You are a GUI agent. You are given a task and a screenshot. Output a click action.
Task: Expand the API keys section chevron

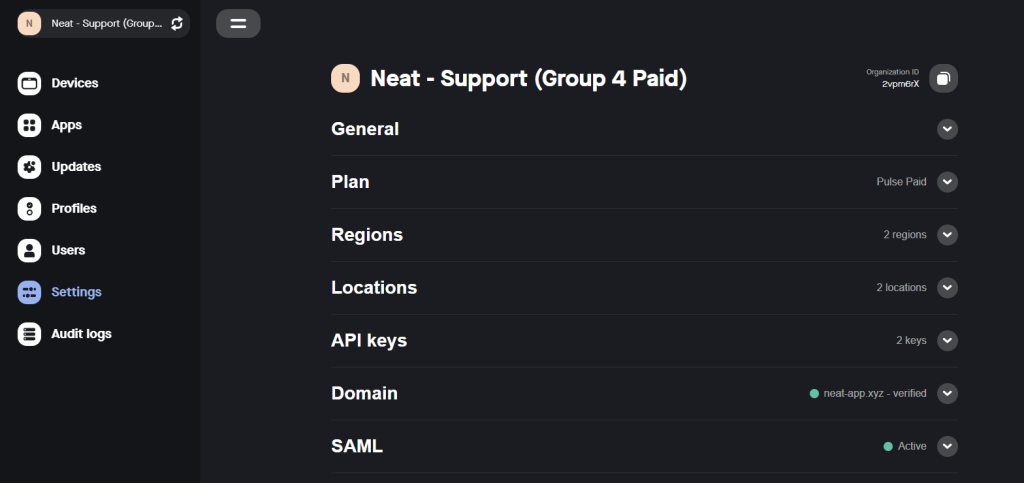(x=947, y=341)
